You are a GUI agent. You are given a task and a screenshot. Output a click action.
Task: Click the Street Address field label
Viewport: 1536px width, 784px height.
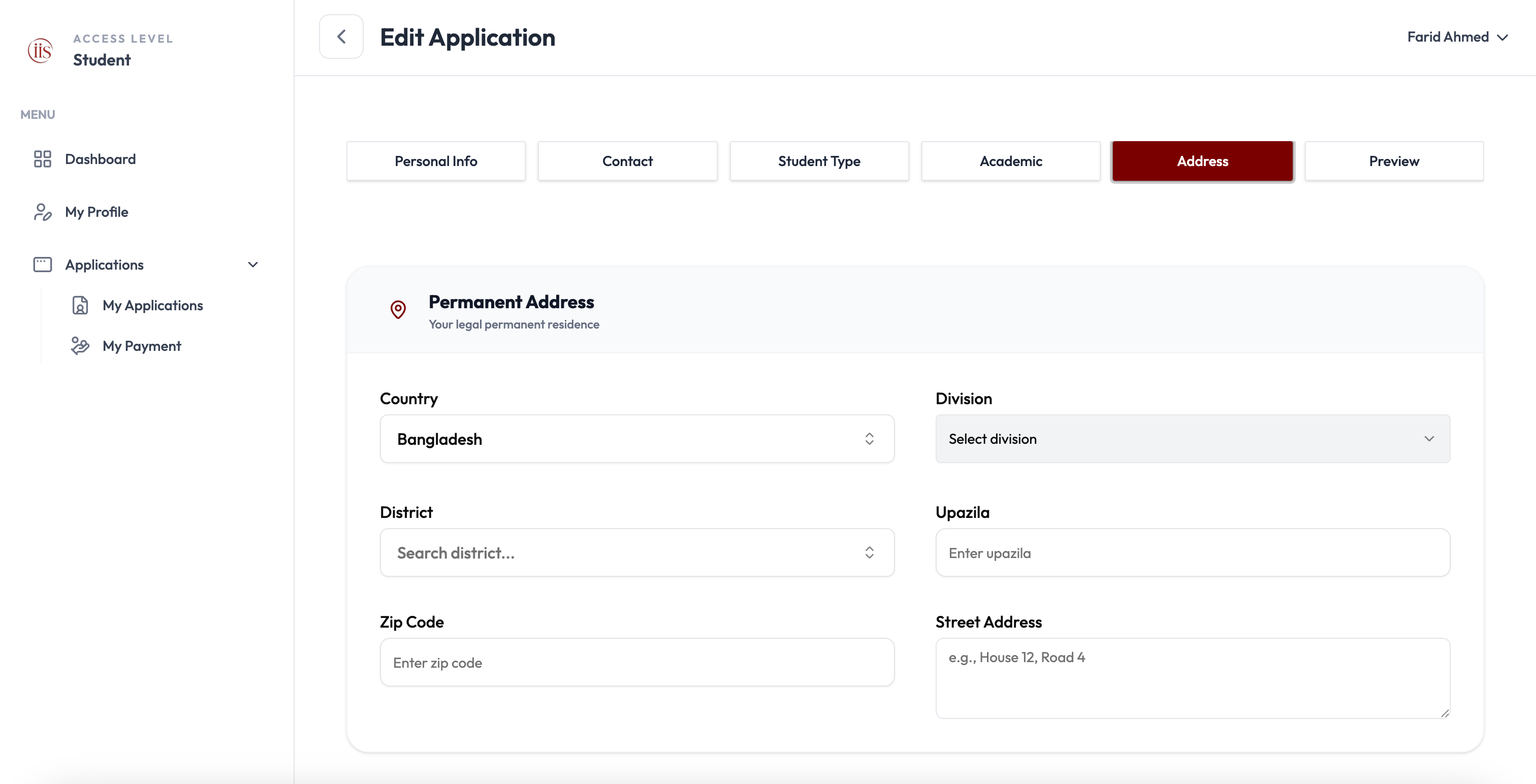point(988,622)
